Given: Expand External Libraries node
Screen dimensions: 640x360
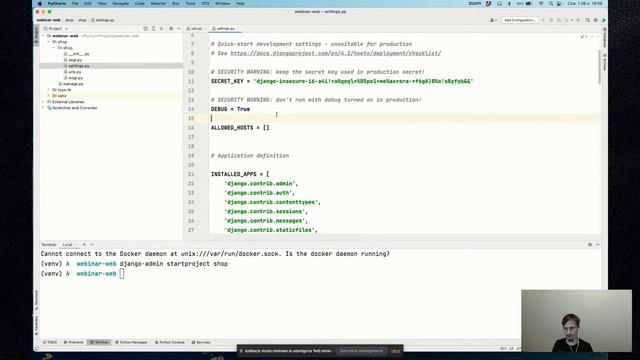Looking at the screenshot, I should coord(43,102).
